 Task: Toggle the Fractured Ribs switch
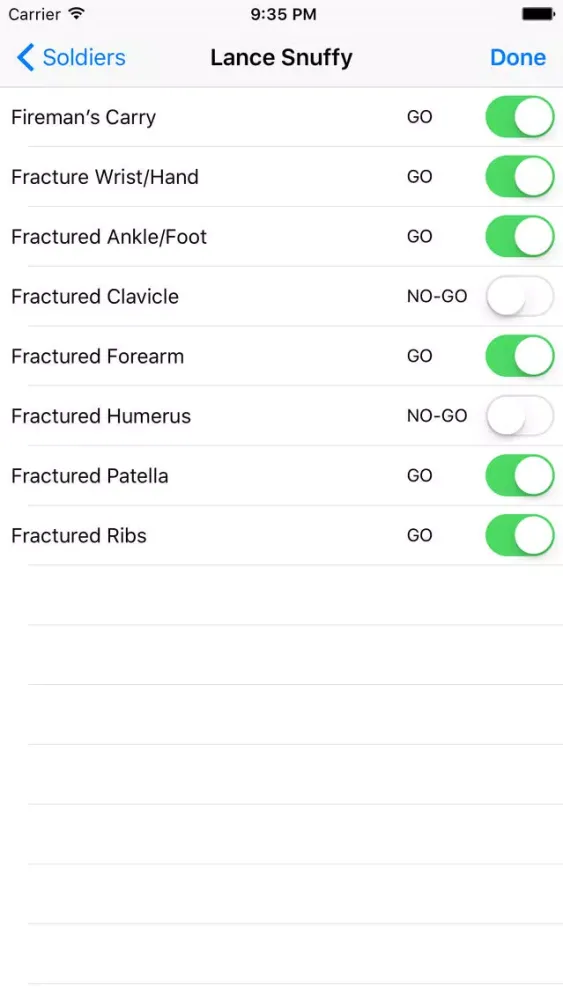pos(520,535)
